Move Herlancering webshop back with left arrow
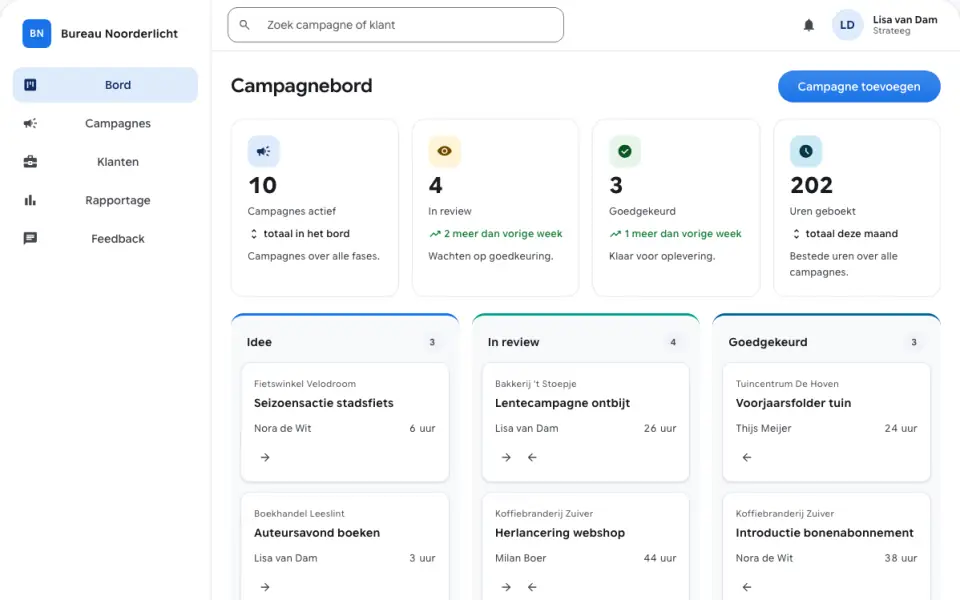 [x=532, y=587]
